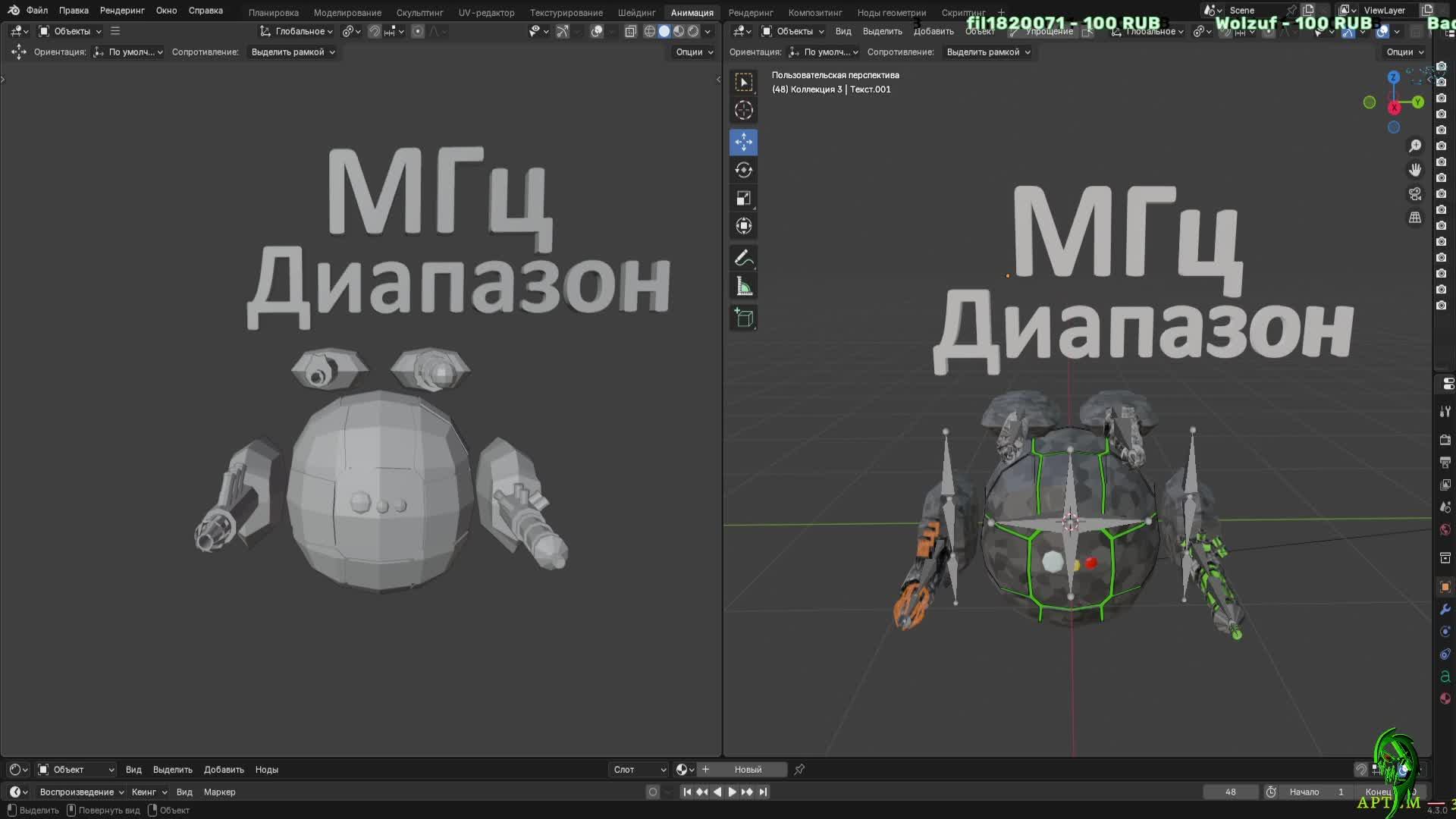The image size is (1456, 819).
Task: Pick the Add Cube tool
Action: click(x=743, y=318)
